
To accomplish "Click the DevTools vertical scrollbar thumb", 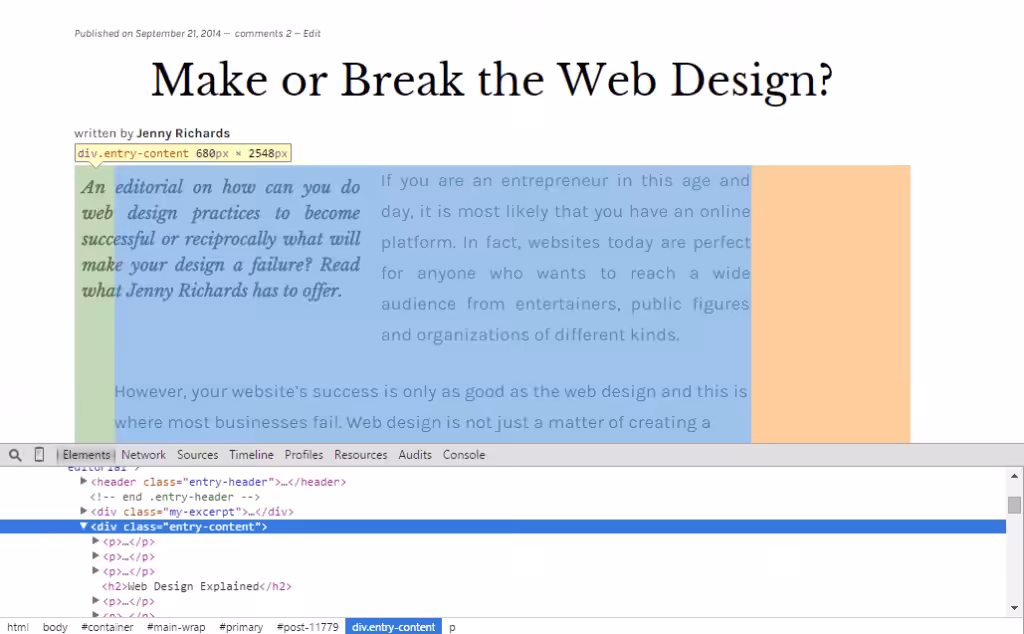I will pyautogui.click(x=1014, y=505).
